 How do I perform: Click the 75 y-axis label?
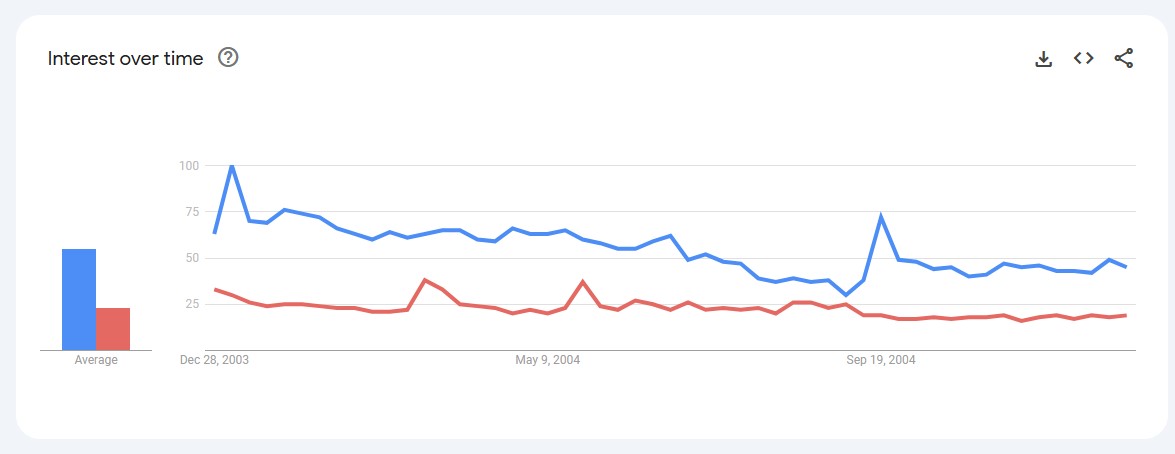(192, 211)
